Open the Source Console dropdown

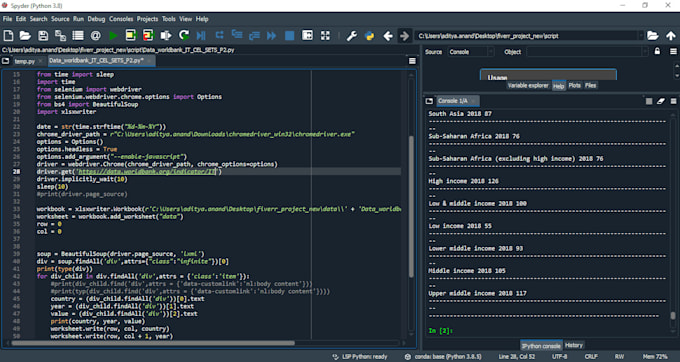(471, 52)
